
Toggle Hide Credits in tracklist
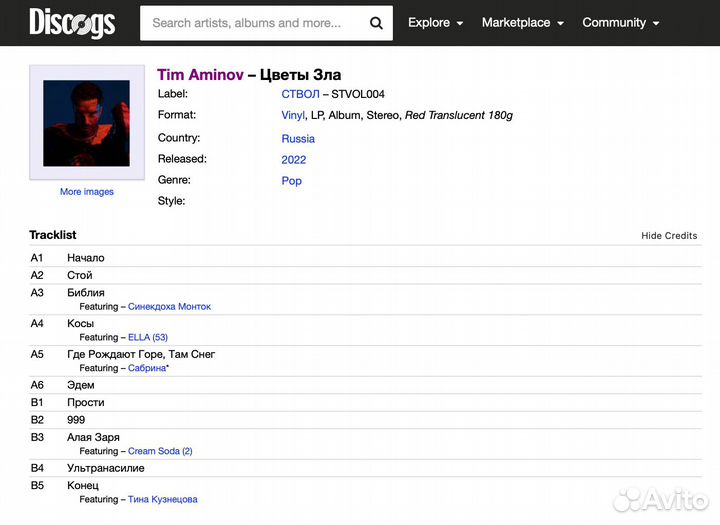669,236
